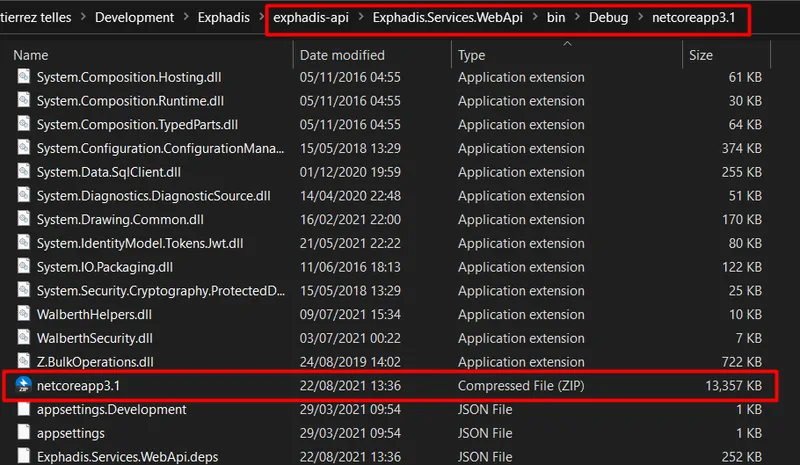Screen dimensions: 800x465
Task: Click the 722 KB size value
Action: pyautogui.click(x=742, y=362)
